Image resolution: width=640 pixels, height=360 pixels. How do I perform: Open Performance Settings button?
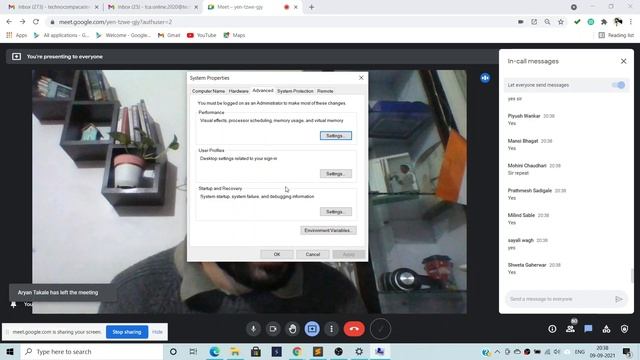336,136
